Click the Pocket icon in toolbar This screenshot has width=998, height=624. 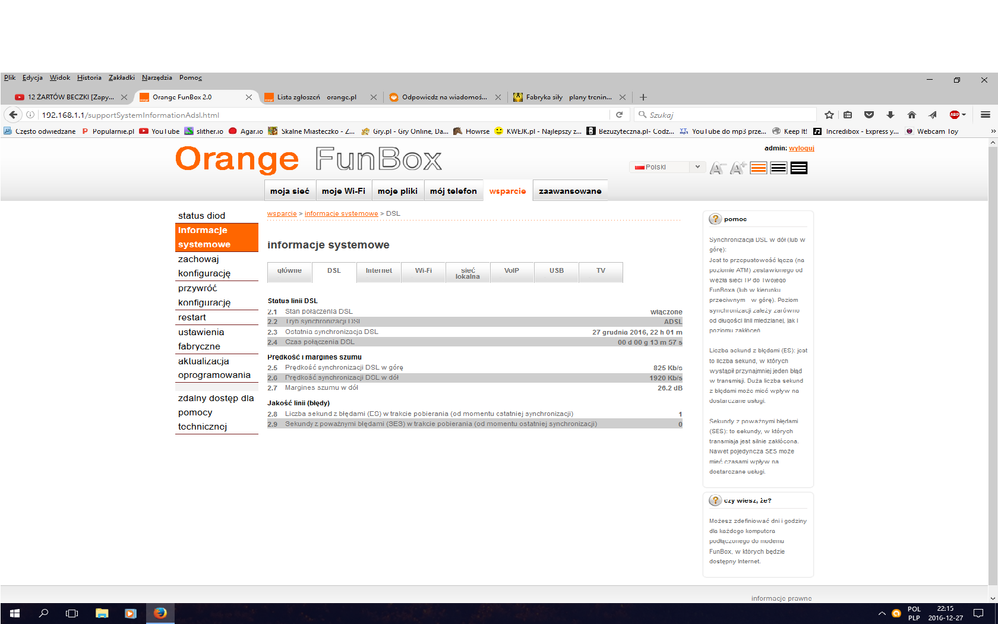point(870,115)
